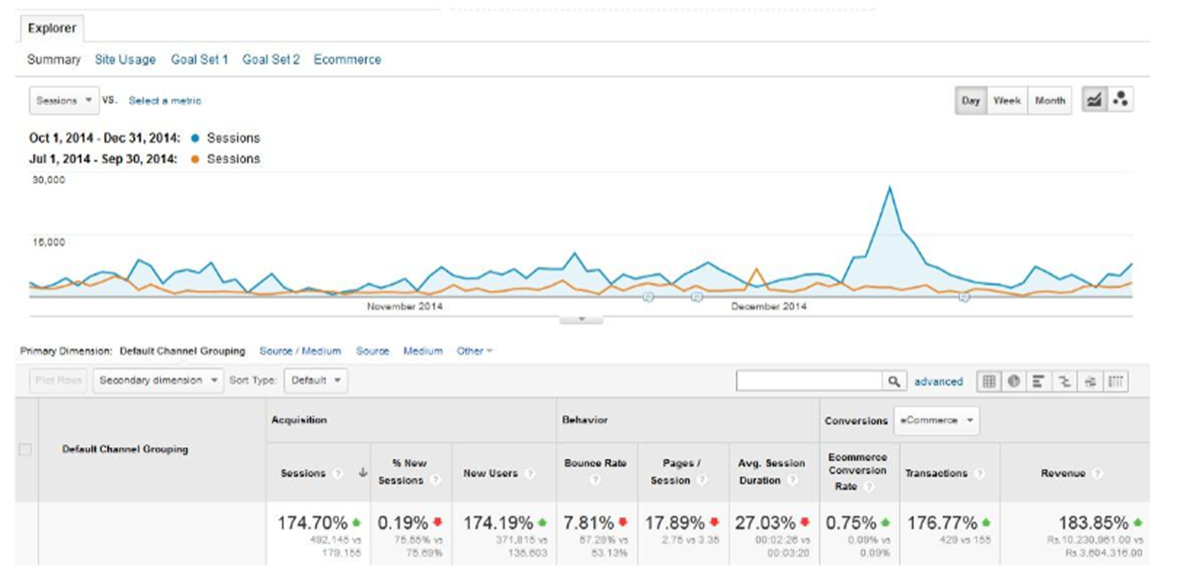Switch to line chart view icon
The image size is (1200, 586).
click(x=1096, y=100)
